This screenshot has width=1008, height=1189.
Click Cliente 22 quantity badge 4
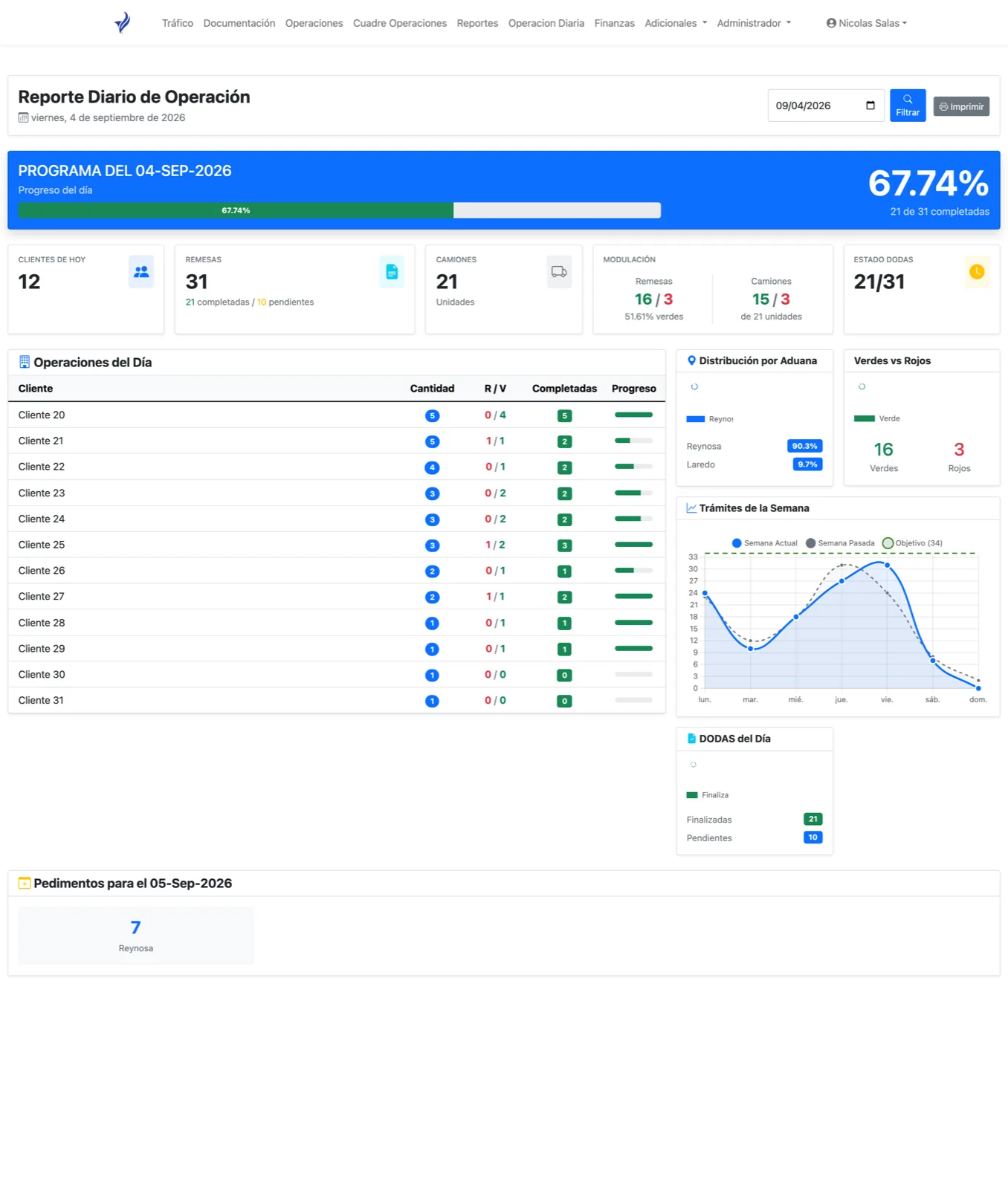(432, 467)
